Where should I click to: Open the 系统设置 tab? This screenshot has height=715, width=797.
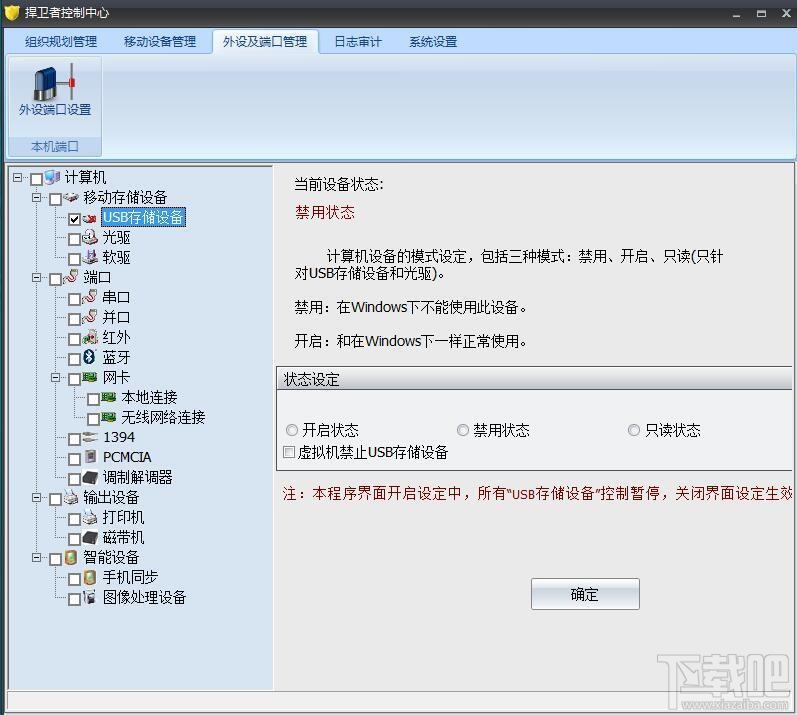[x=433, y=42]
